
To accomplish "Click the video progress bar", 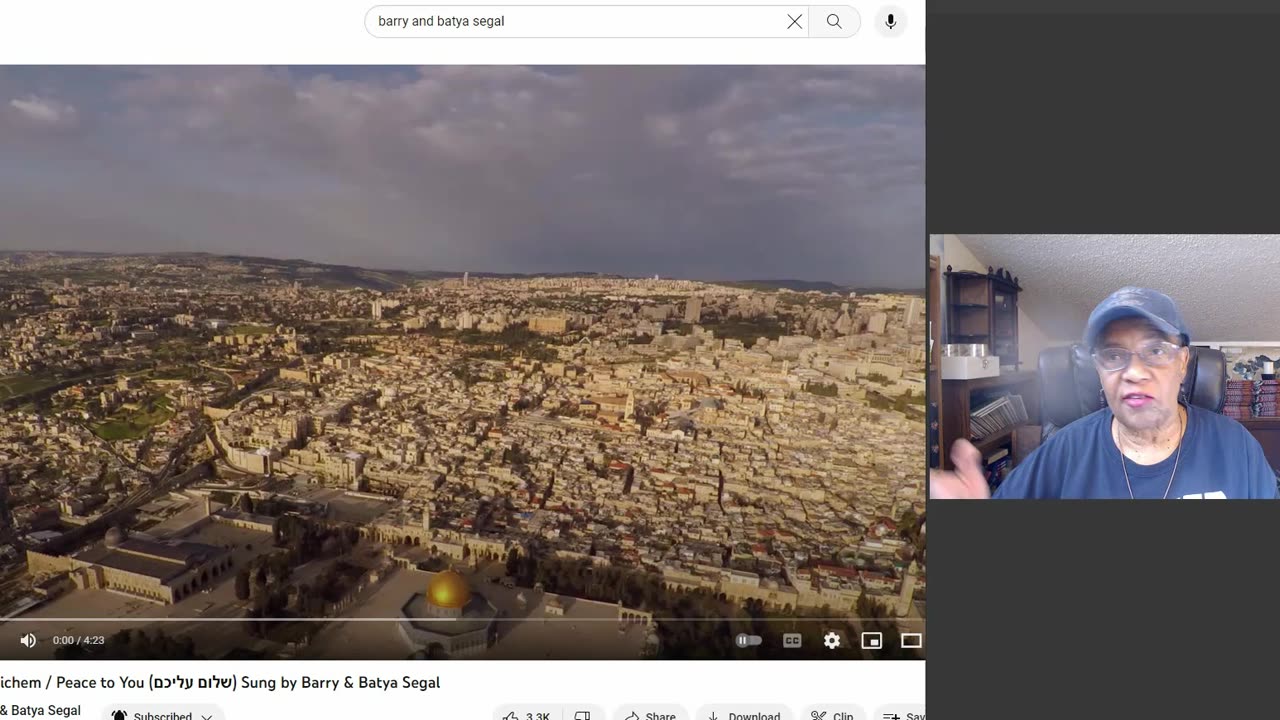I will pos(462,619).
